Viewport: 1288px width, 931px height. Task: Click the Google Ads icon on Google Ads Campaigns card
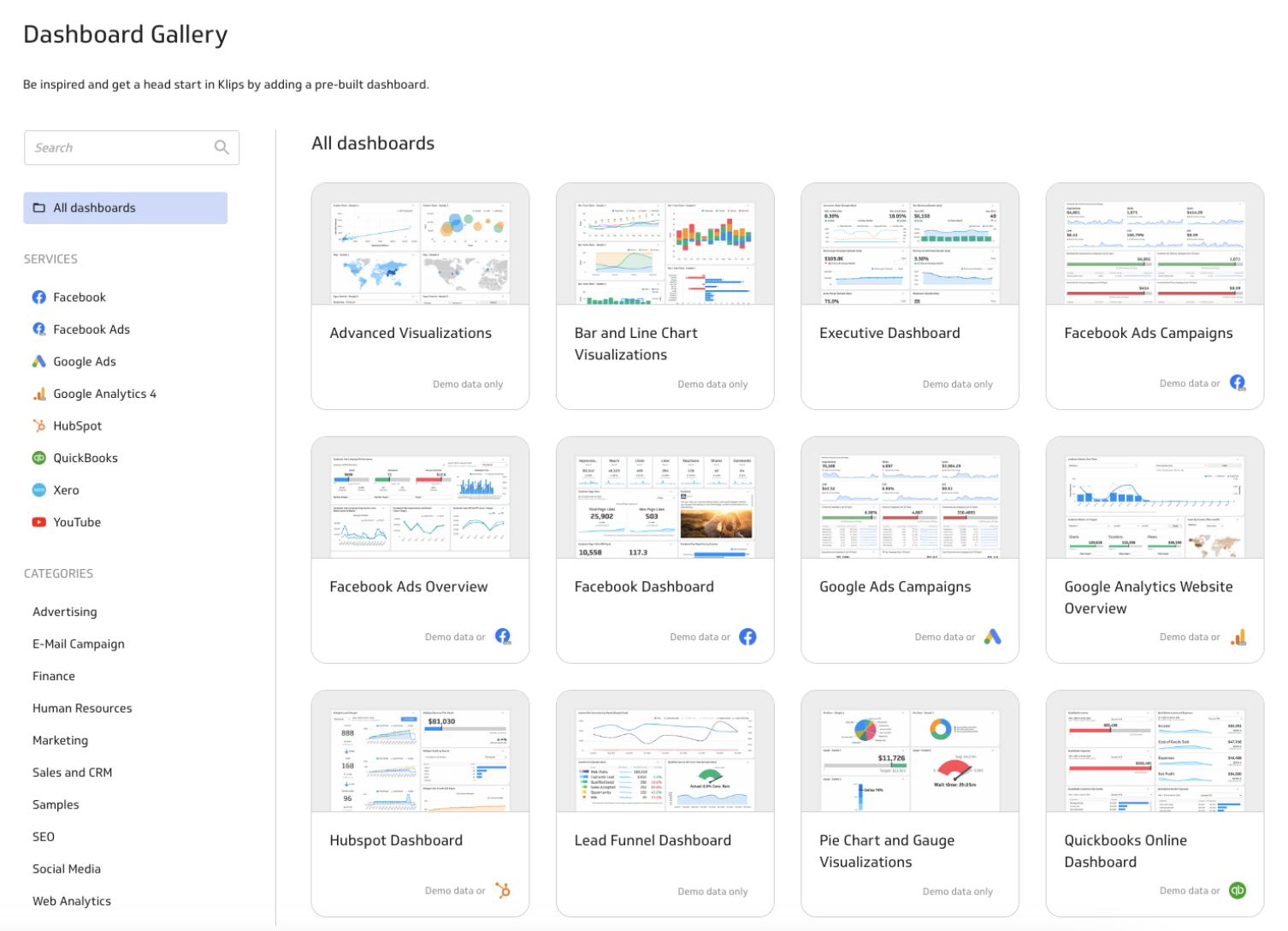(993, 637)
